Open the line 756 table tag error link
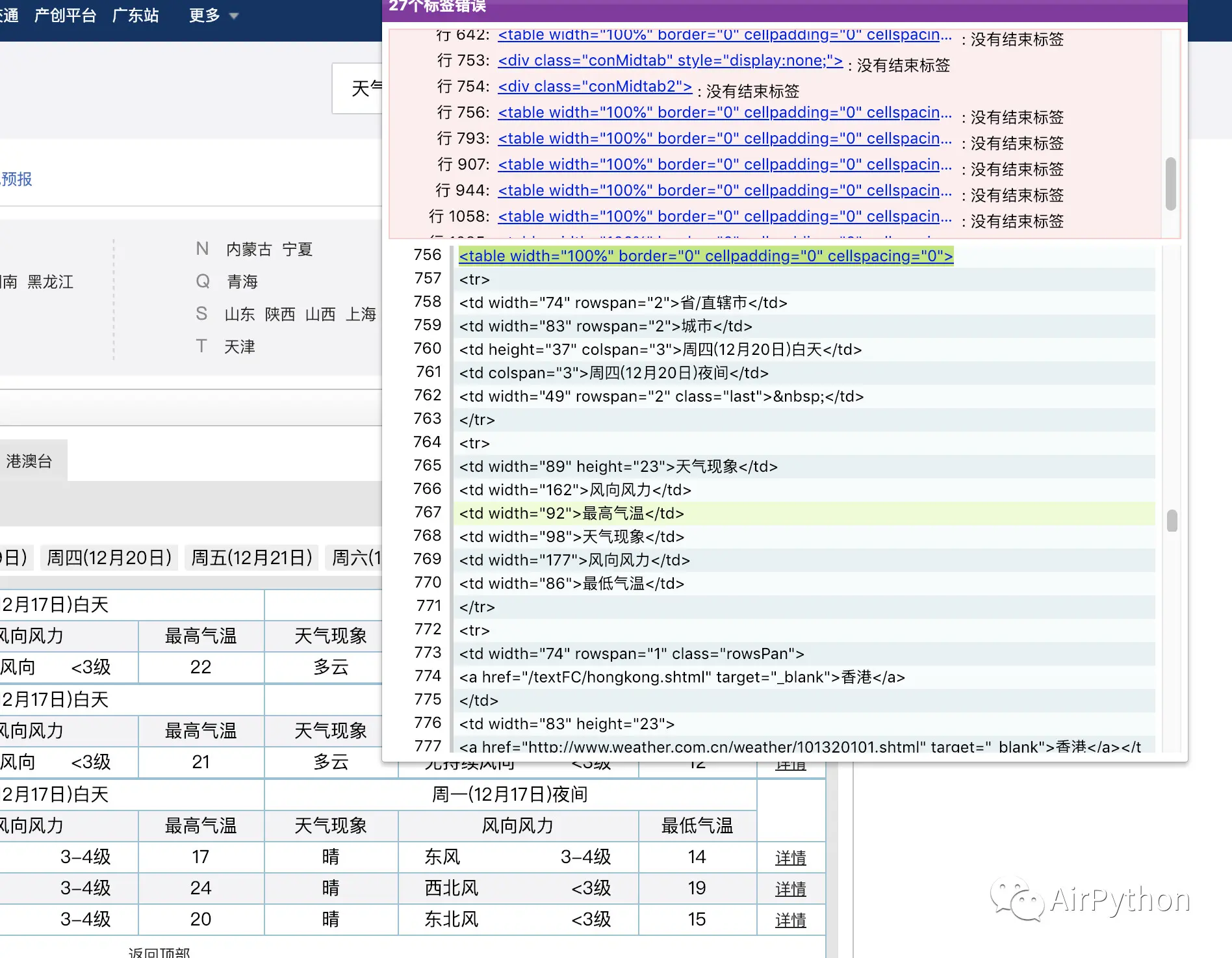Viewport: 1232px width, 958px height. click(725, 112)
